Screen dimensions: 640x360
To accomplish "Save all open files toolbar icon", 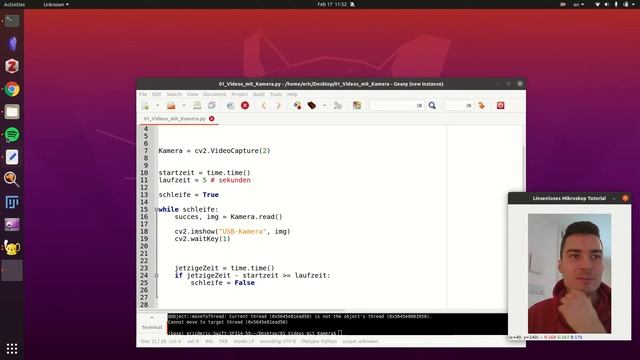I will (x=211, y=106).
